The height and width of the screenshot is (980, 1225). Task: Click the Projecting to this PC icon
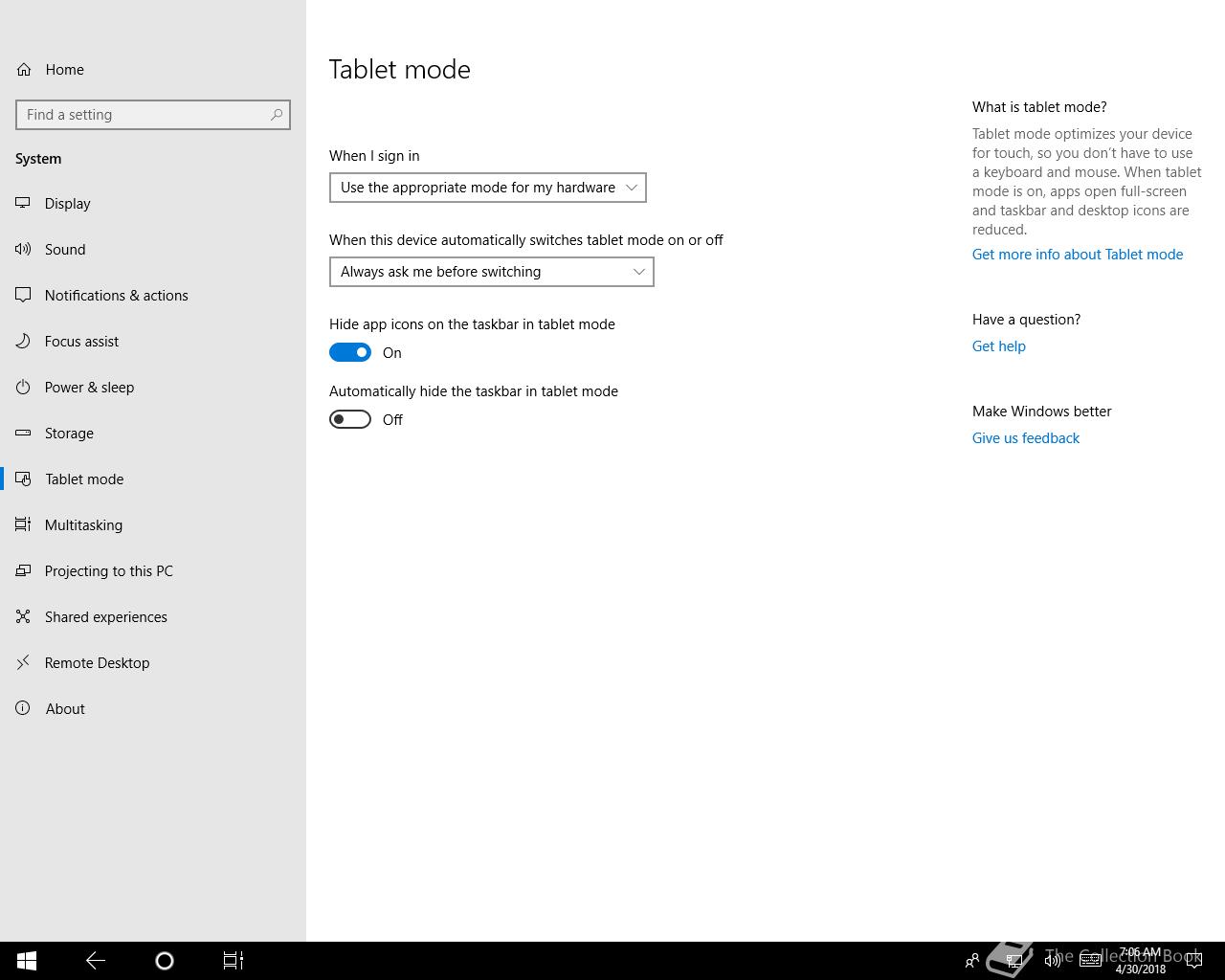23,570
